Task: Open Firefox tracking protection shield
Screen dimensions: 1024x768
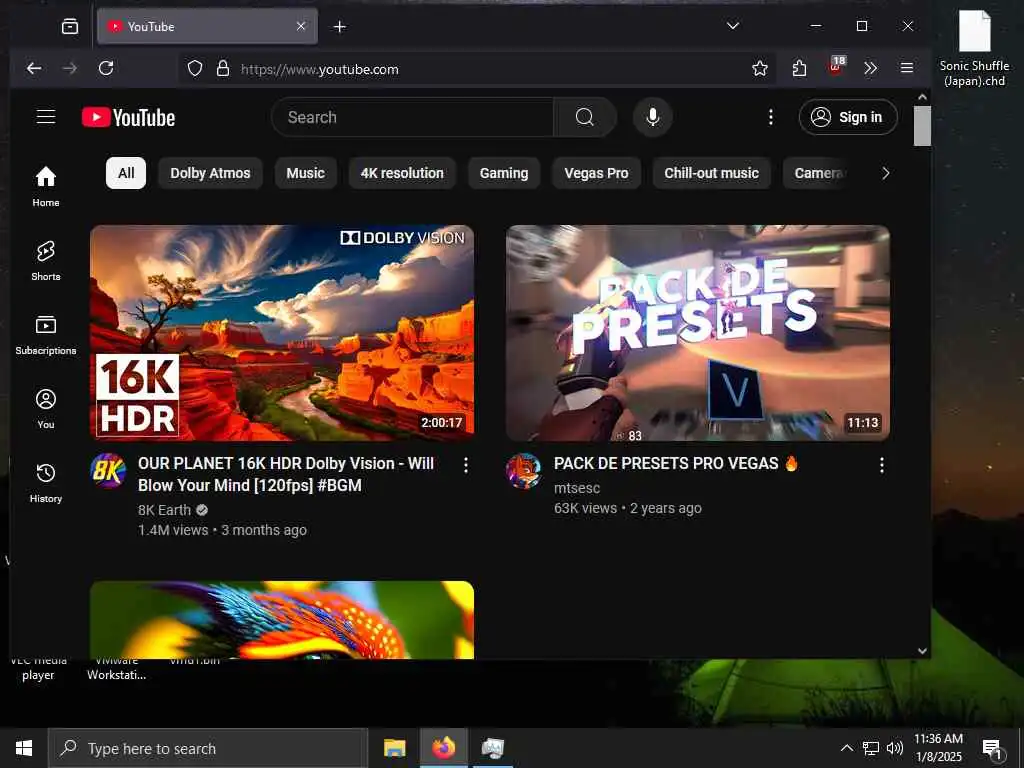Action: (x=195, y=69)
